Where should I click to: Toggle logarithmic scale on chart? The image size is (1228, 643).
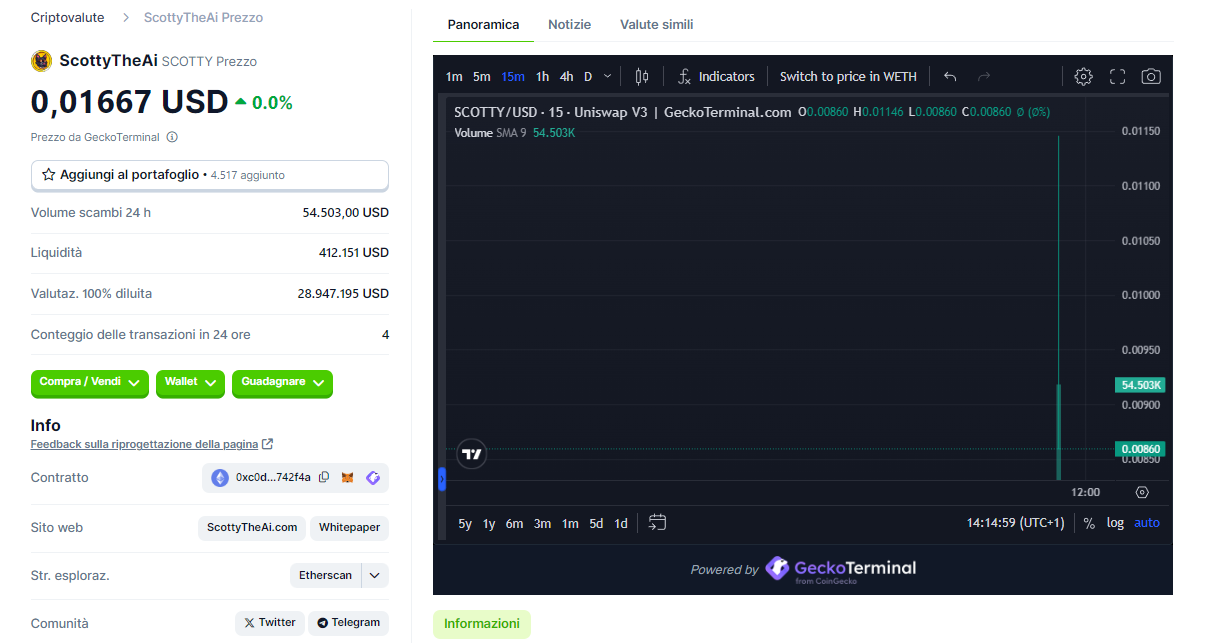point(1115,523)
